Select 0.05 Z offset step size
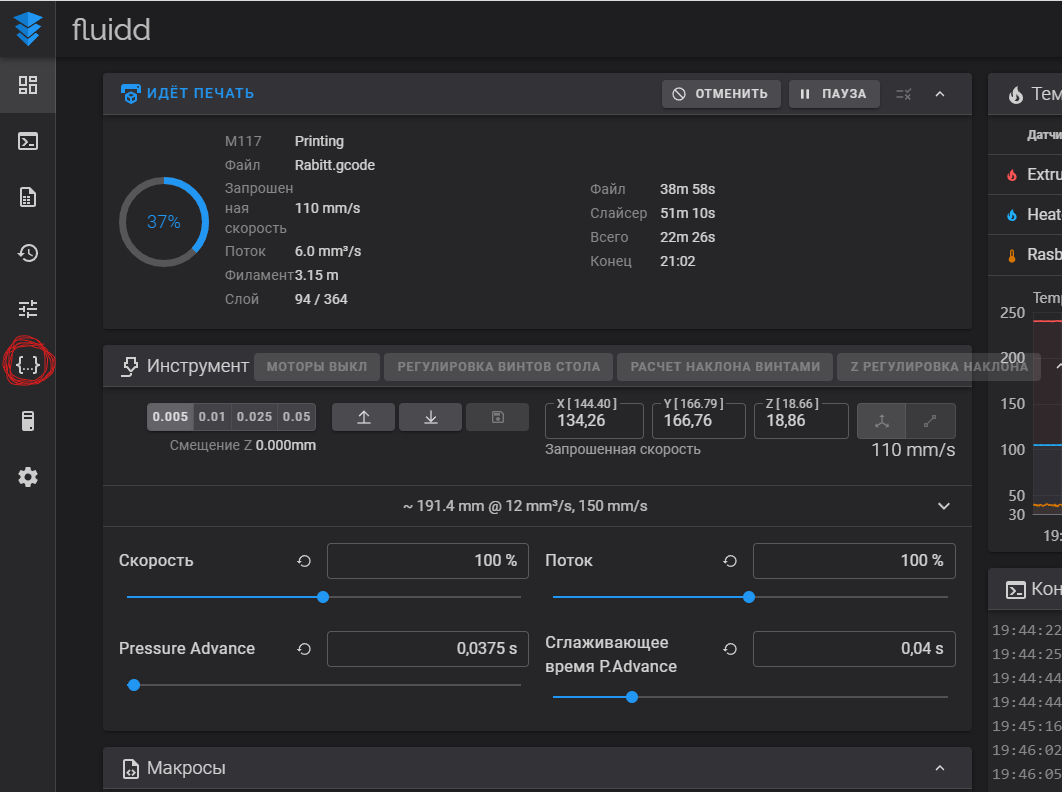1062x792 pixels. click(x=296, y=417)
